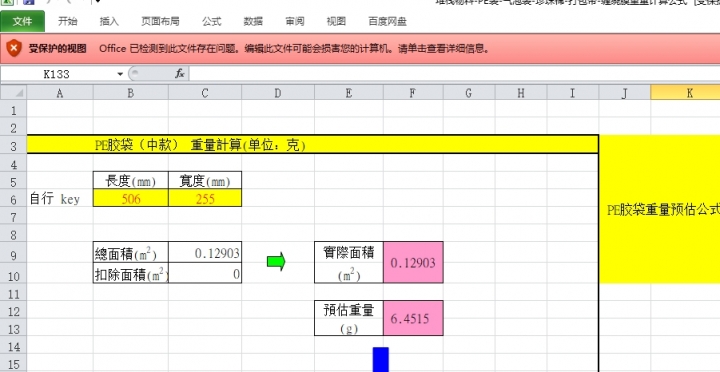720x372 pixels.
Task: Click the 預估重量 (g) label cell
Action: (349, 318)
